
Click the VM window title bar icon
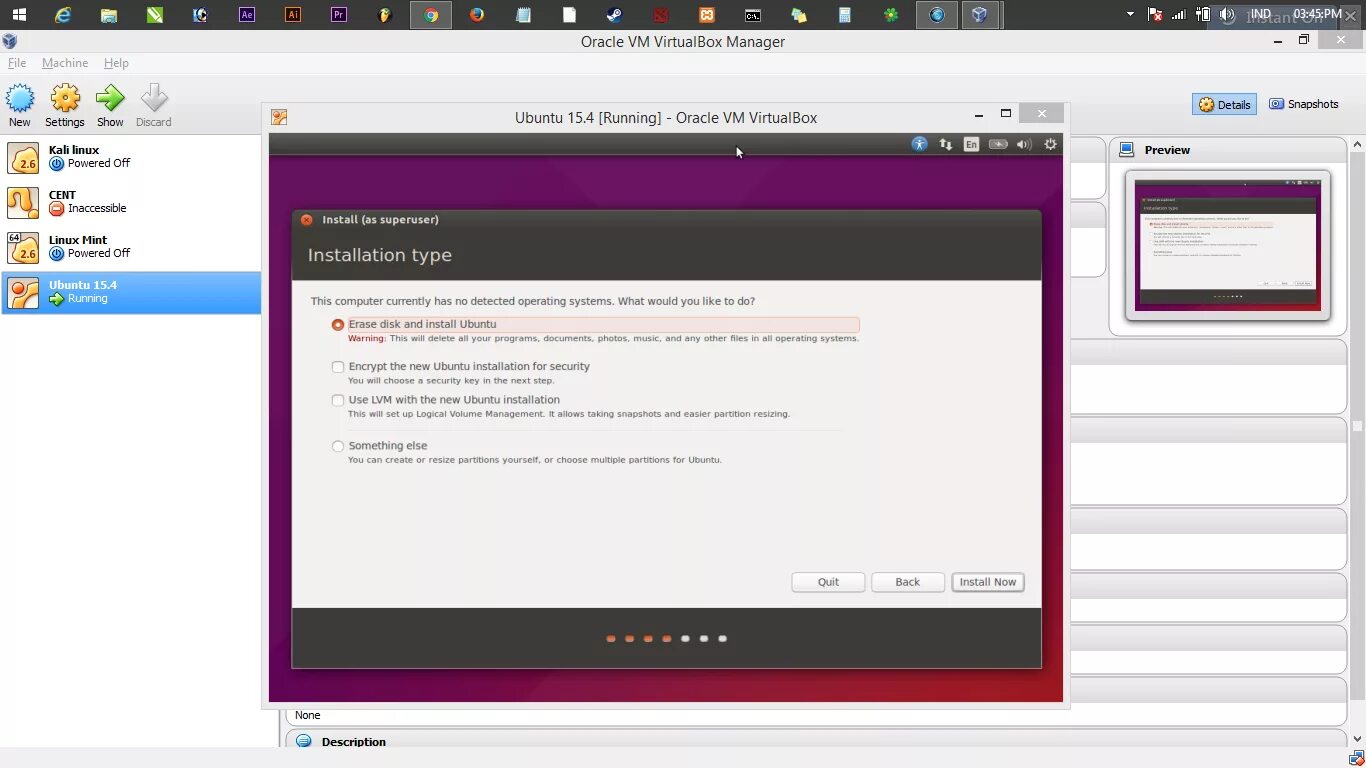click(279, 117)
